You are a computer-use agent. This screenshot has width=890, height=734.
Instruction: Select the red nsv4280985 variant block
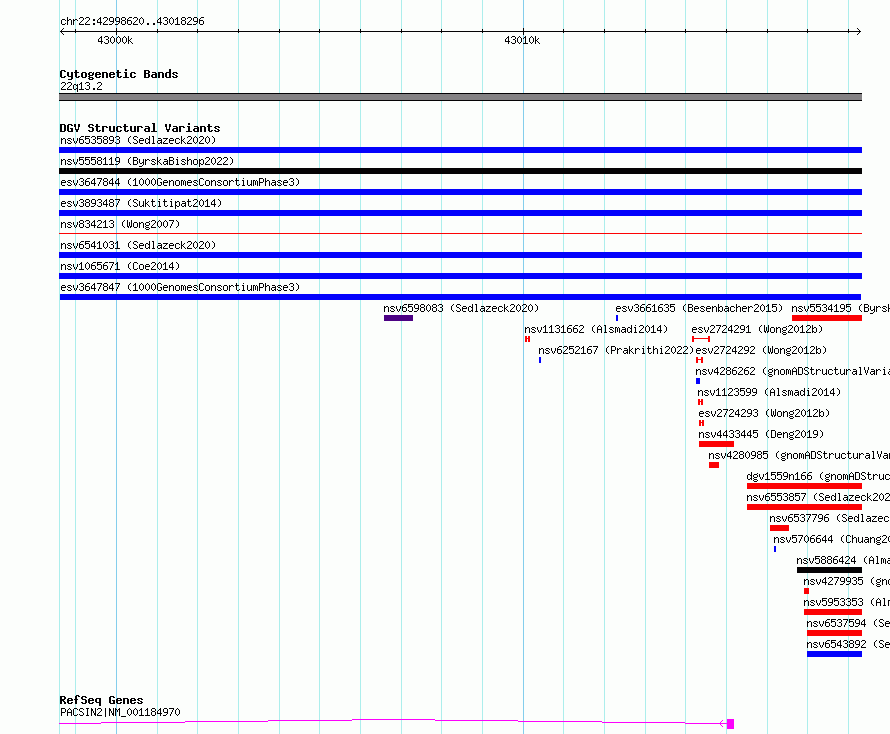[714, 465]
